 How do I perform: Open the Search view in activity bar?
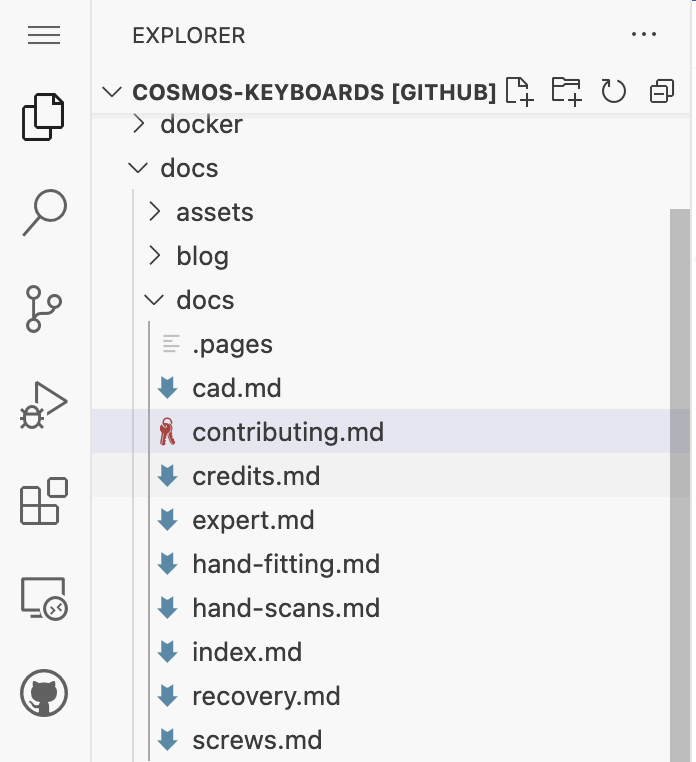click(x=44, y=212)
